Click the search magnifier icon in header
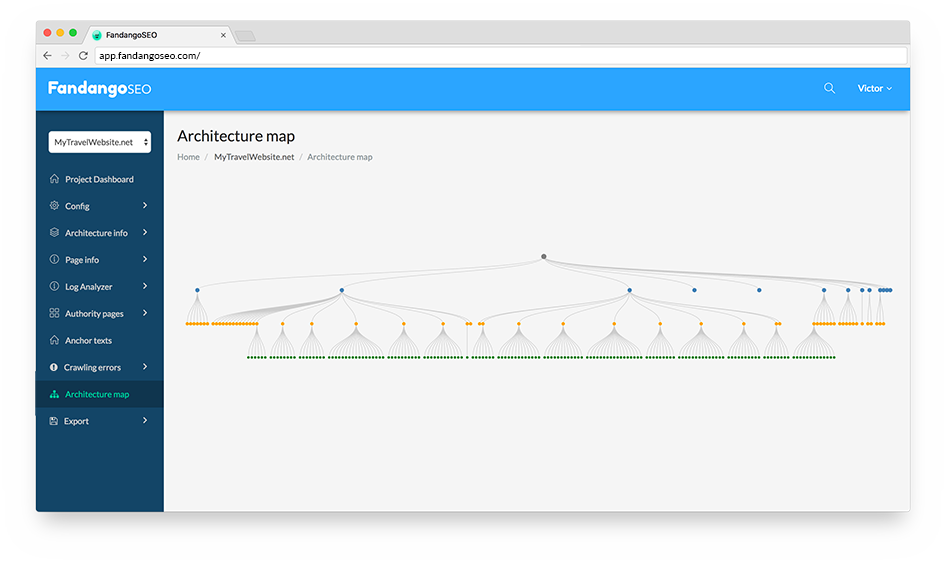The height and width of the screenshot is (563, 946). click(x=830, y=88)
